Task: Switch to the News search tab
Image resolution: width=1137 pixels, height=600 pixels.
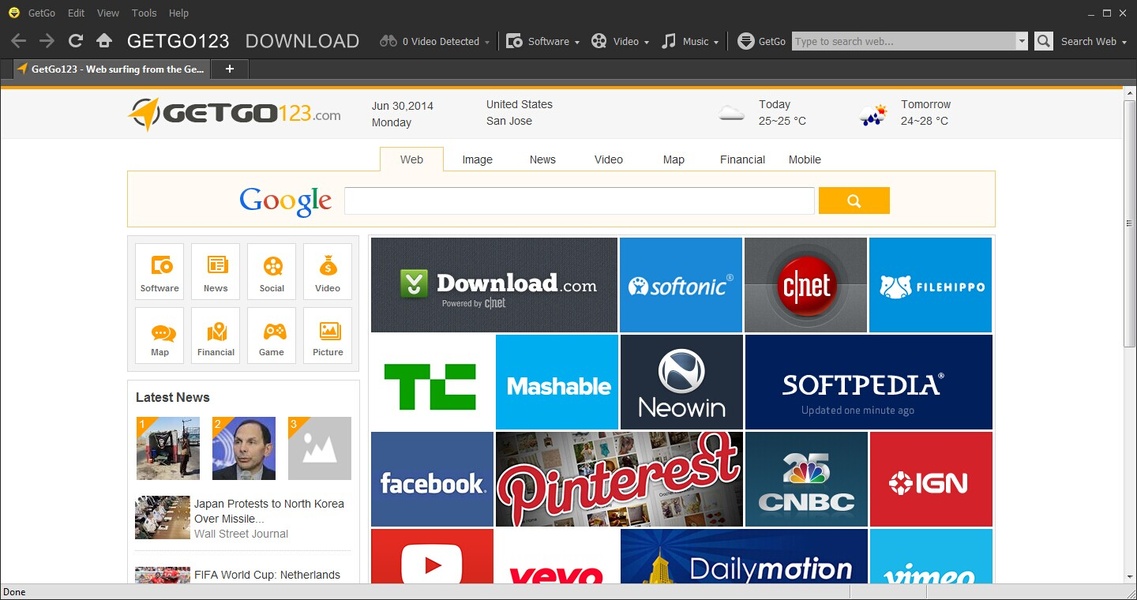Action: [542, 160]
